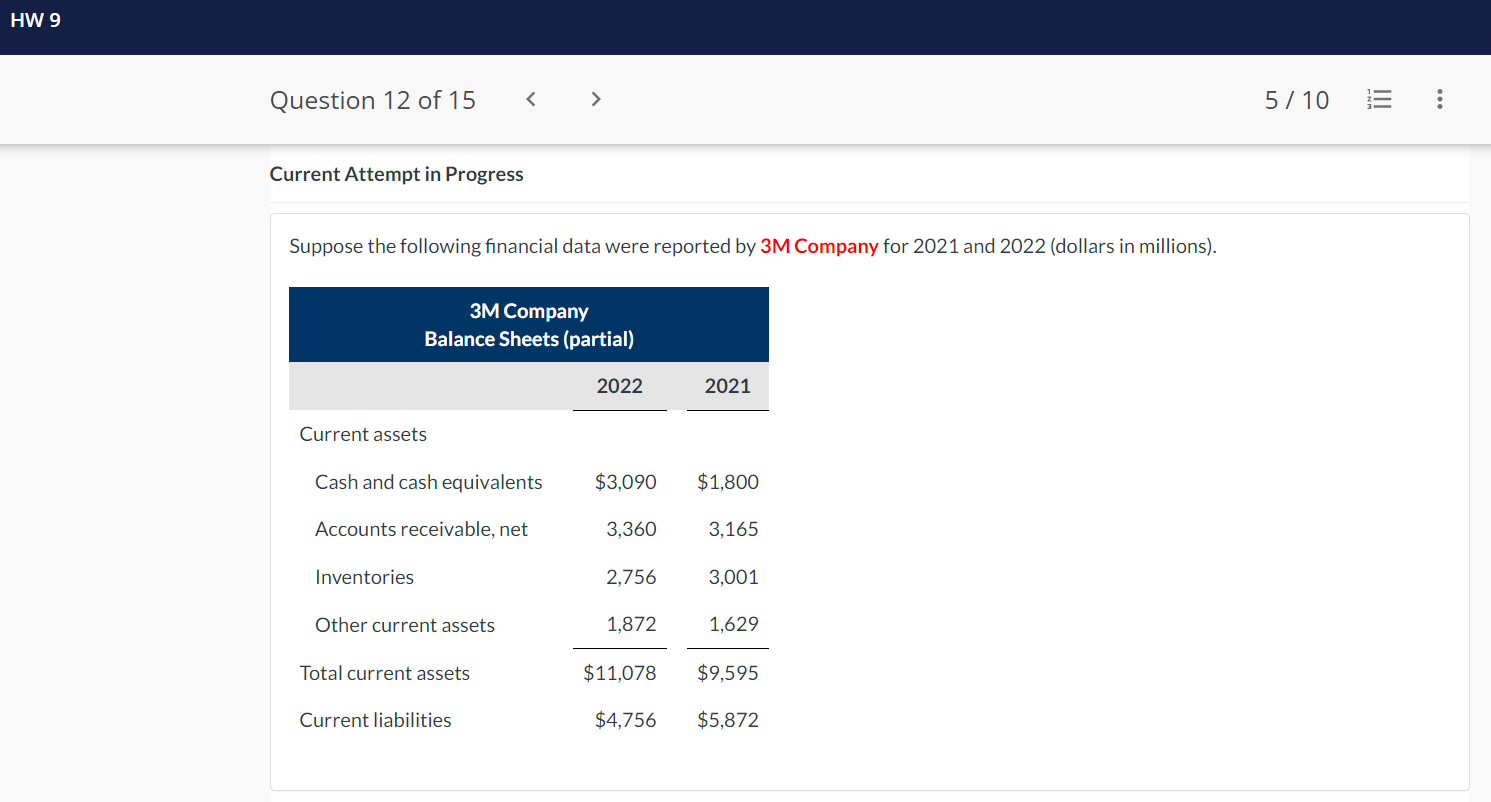Image resolution: width=1491 pixels, height=802 pixels.
Task: Advance using the next question chevron
Action: pos(595,99)
